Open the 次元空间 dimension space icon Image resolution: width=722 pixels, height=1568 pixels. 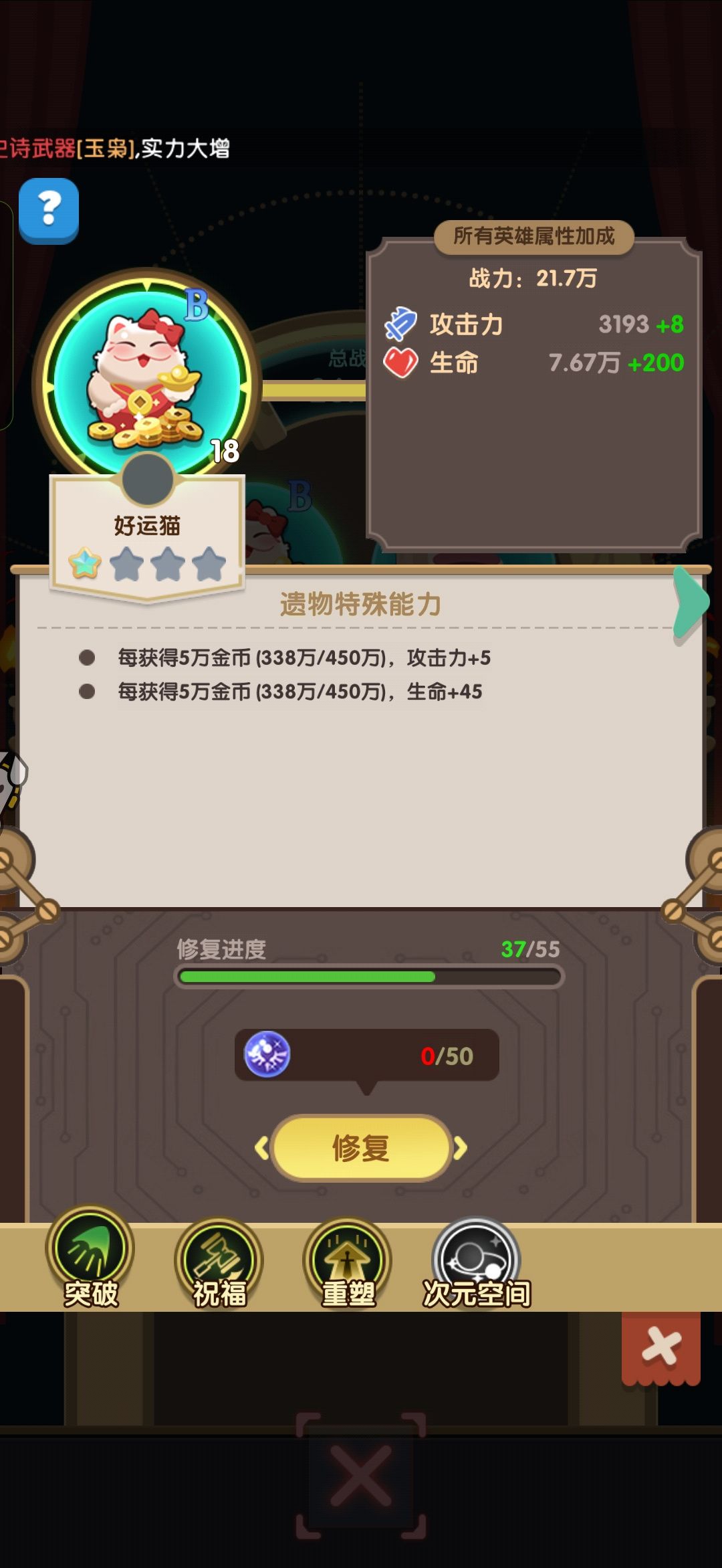[476, 1263]
